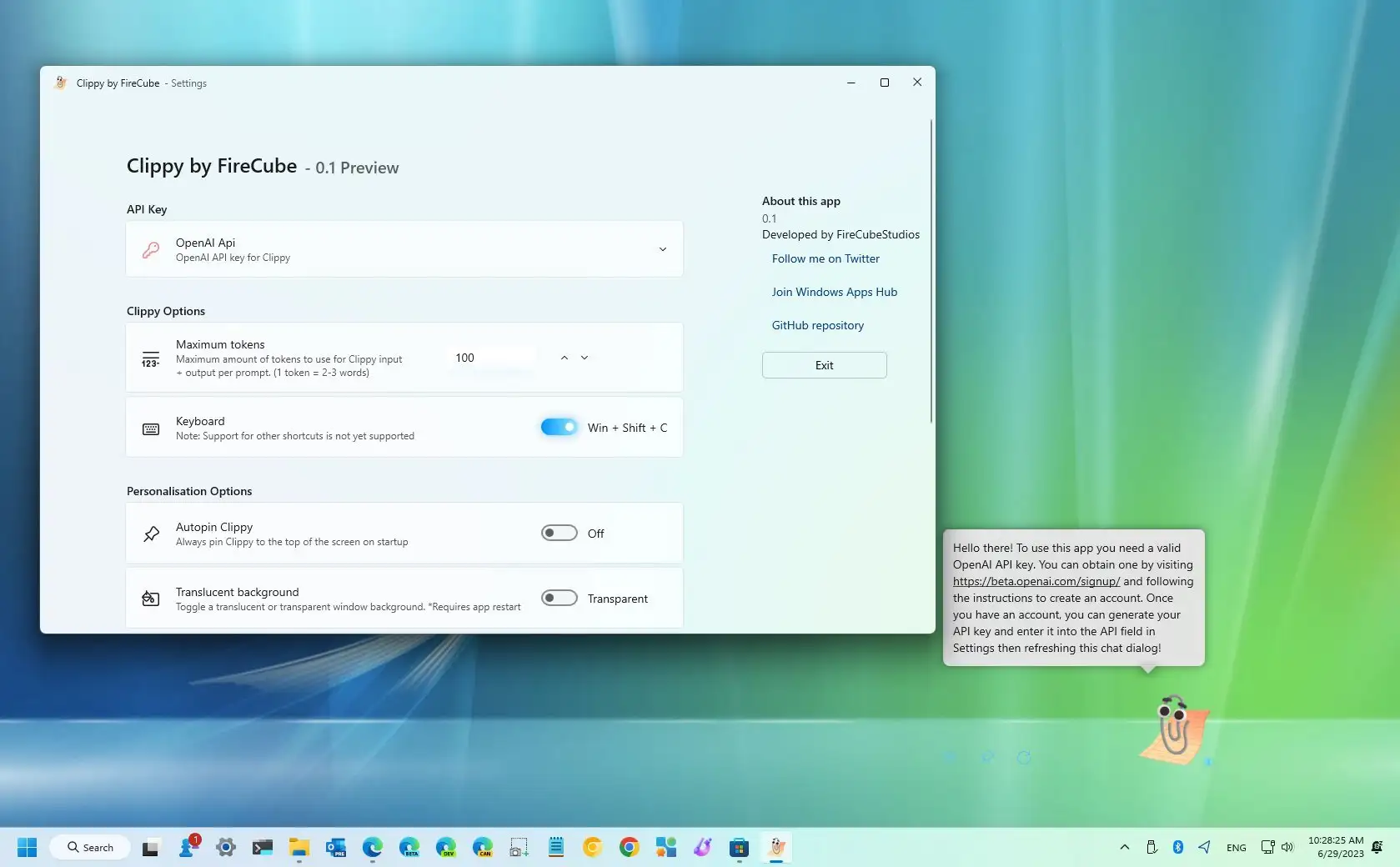Open Edge Canary from the taskbar
The width and height of the screenshot is (1400, 867).
click(483, 847)
